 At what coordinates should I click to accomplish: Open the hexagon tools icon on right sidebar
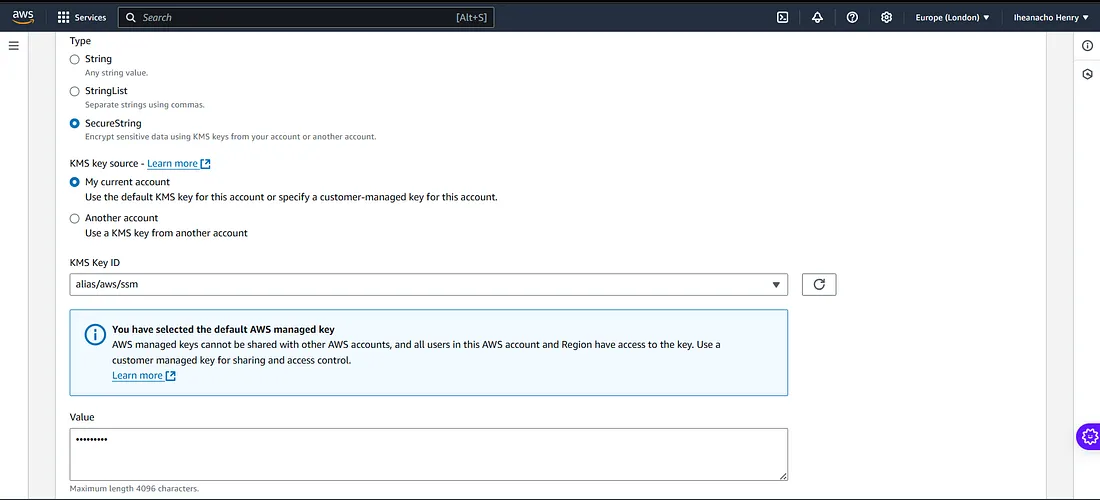click(1087, 74)
